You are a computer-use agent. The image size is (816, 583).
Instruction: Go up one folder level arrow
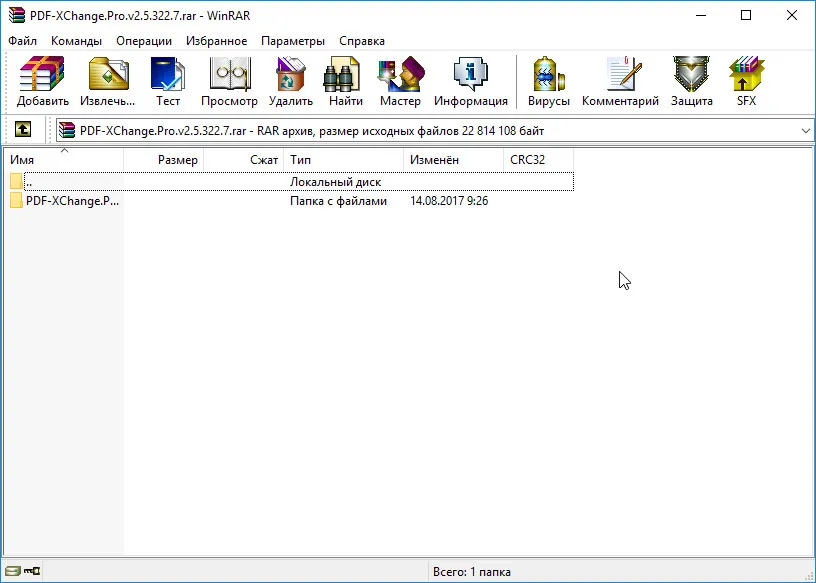click(x=22, y=129)
